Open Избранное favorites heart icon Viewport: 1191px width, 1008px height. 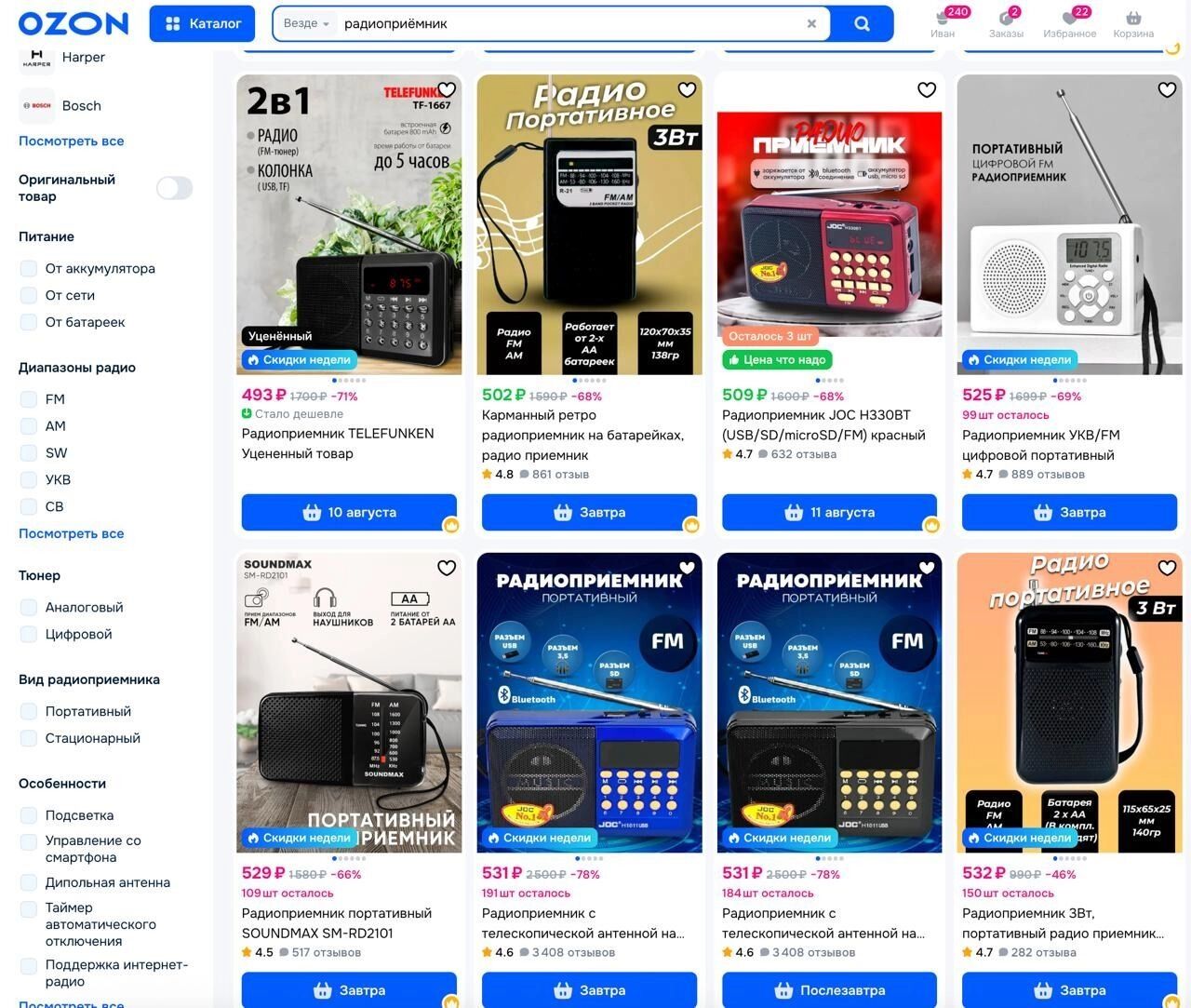[1069, 23]
